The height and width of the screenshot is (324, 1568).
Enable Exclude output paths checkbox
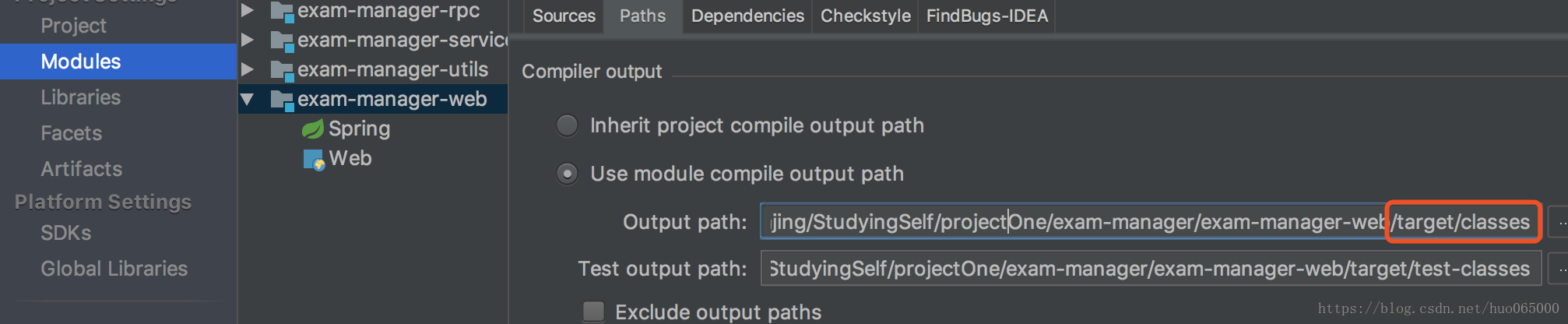pyautogui.click(x=594, y=312)
